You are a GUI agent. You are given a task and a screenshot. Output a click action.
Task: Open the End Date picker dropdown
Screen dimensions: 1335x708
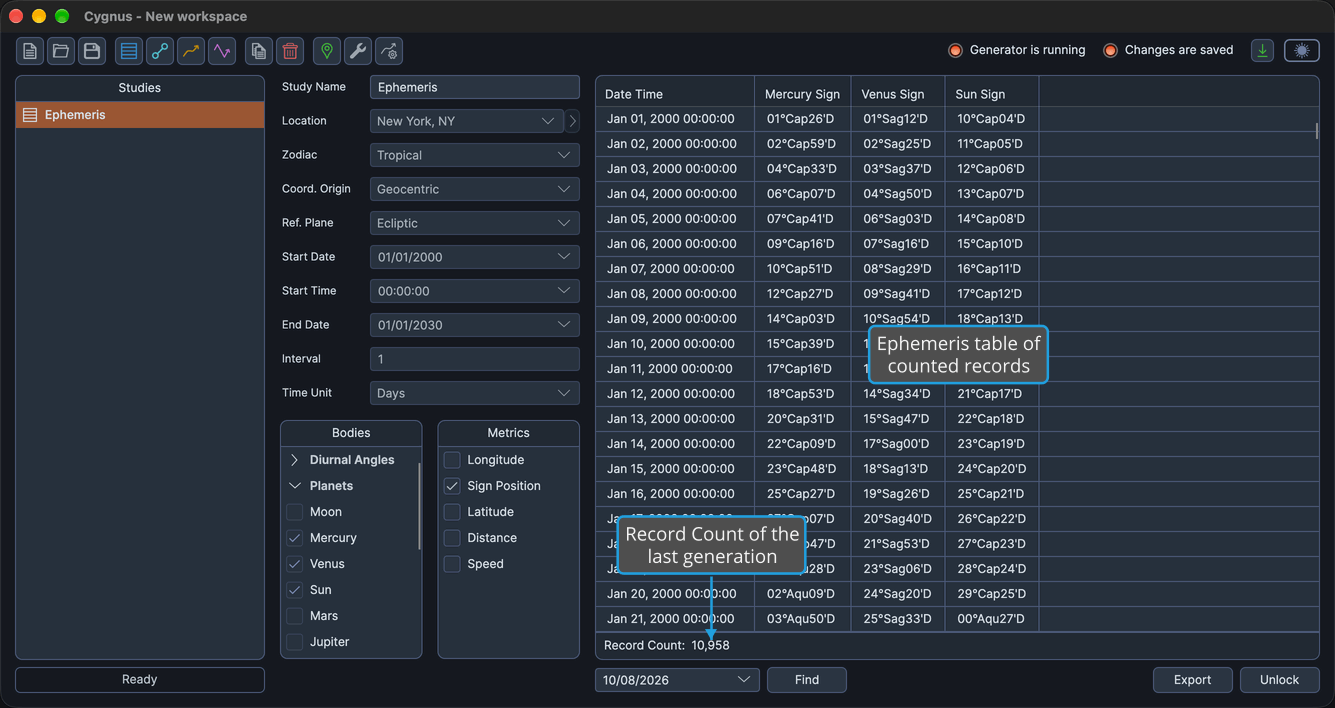tap(475, 325)
